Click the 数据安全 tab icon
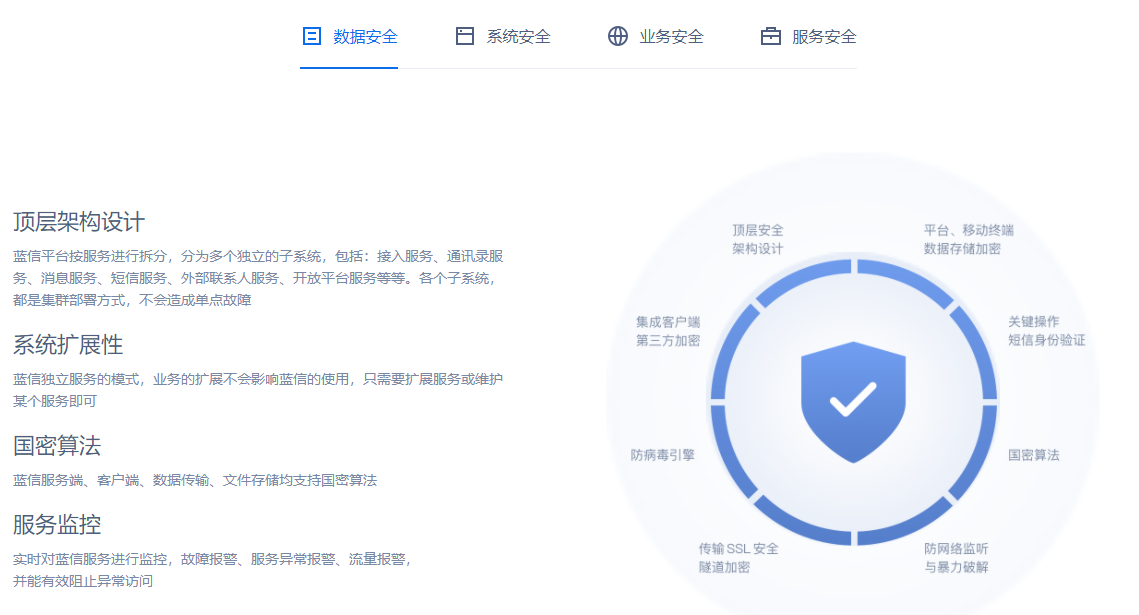This screenshot has height=615, width=1139. pyautogui.click(x=312, y=36)
